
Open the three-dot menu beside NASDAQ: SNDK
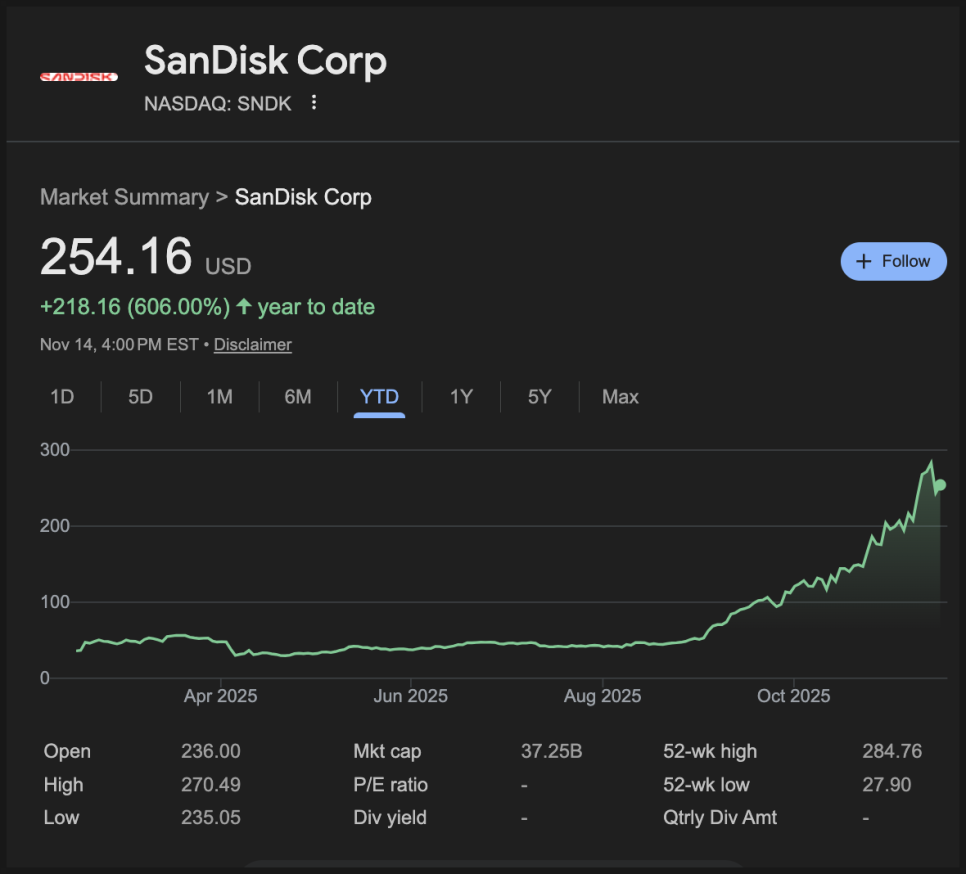pos(314,103)
